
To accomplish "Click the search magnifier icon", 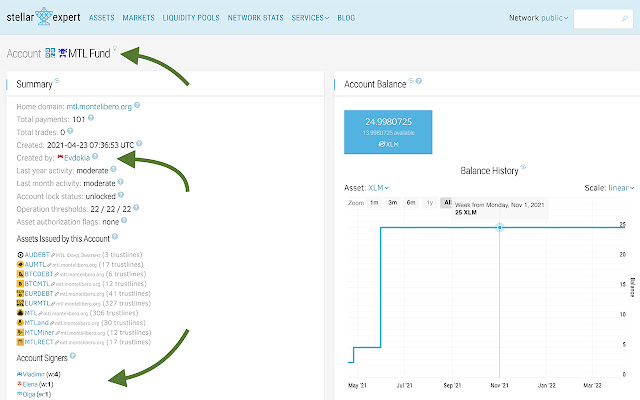I will click(x=624, y=18).
